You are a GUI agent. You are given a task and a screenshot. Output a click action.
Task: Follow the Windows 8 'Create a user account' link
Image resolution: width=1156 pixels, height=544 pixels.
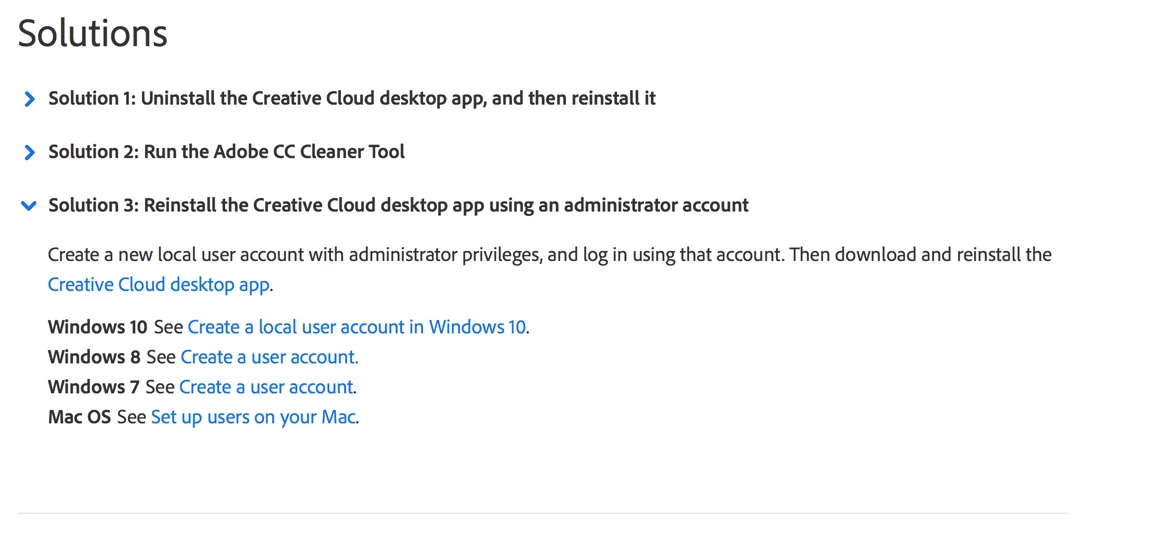tap(269, 357)
